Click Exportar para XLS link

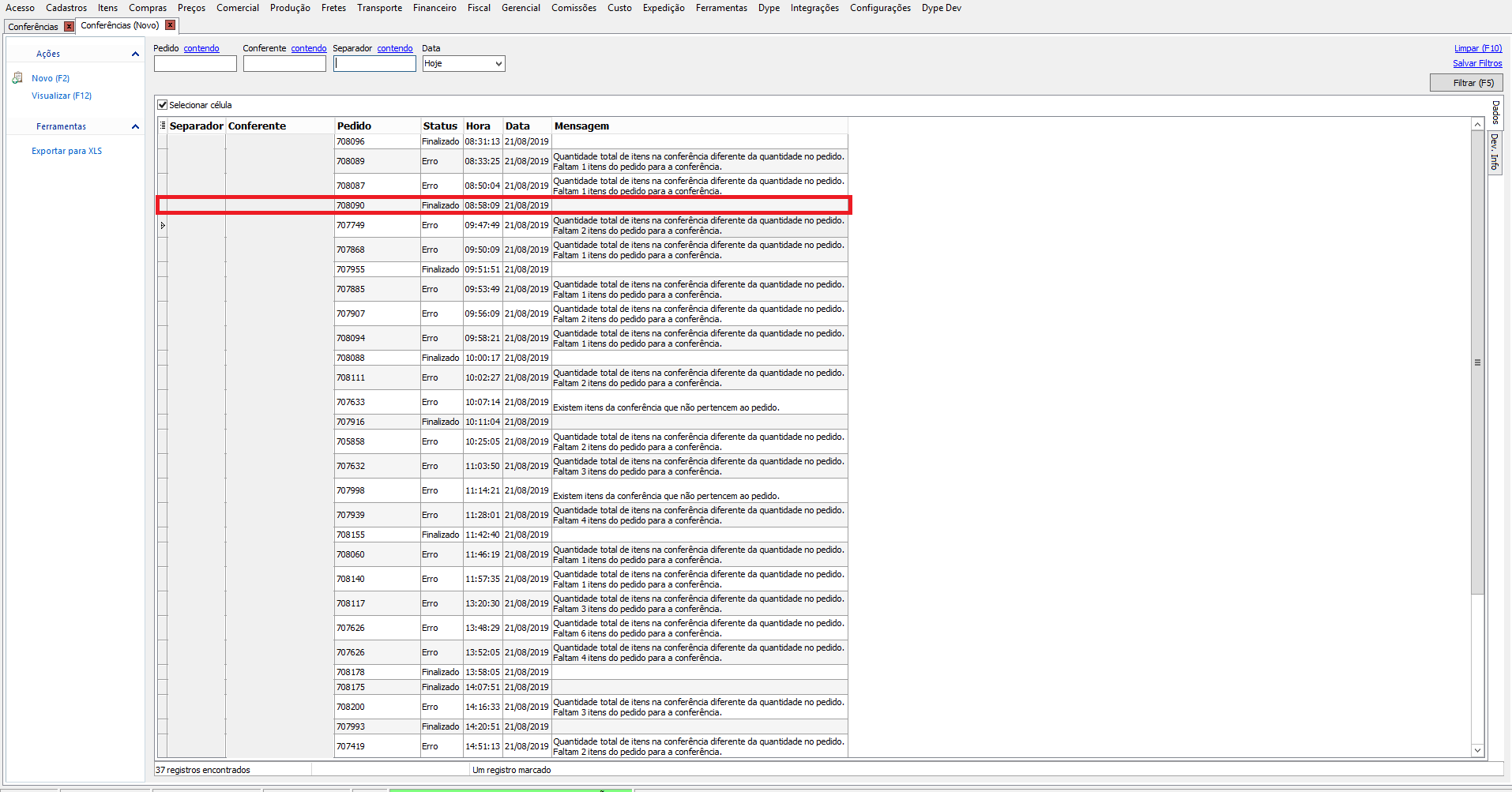(x=66, y=151)
